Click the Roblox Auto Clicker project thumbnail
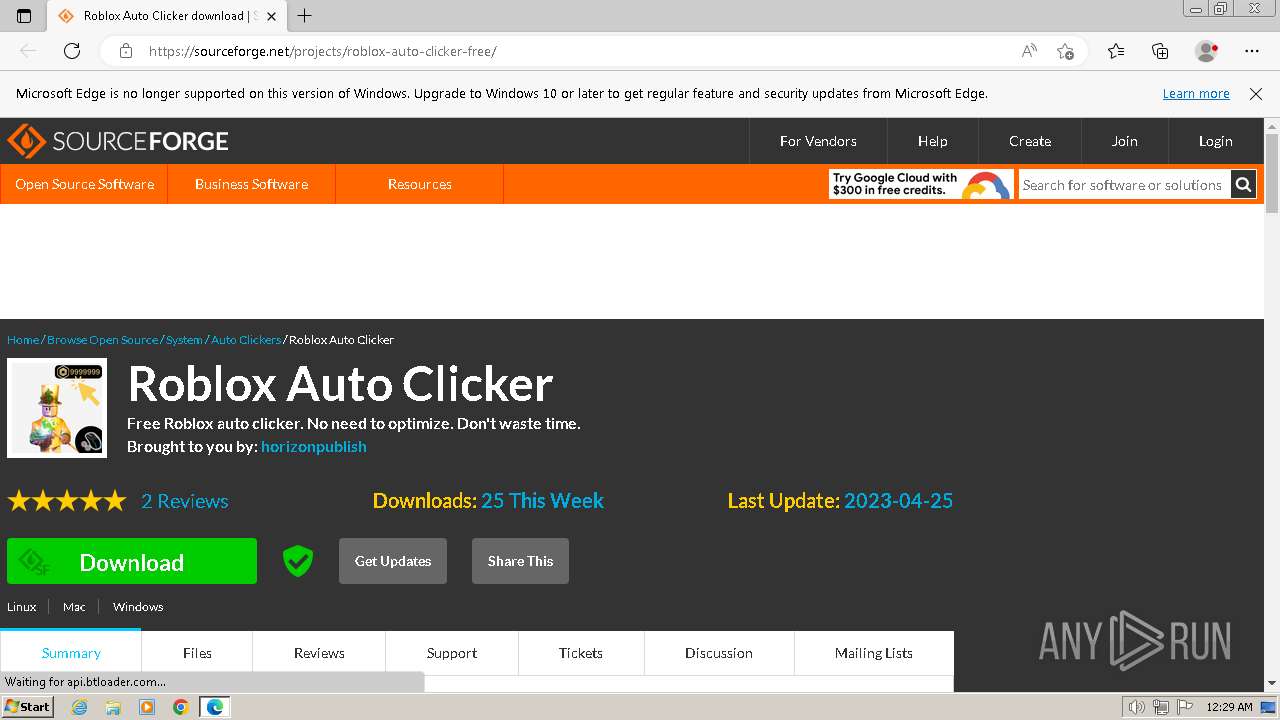Image resolution: width=1280 pixels, height=720 pixels. pos(57,408)
